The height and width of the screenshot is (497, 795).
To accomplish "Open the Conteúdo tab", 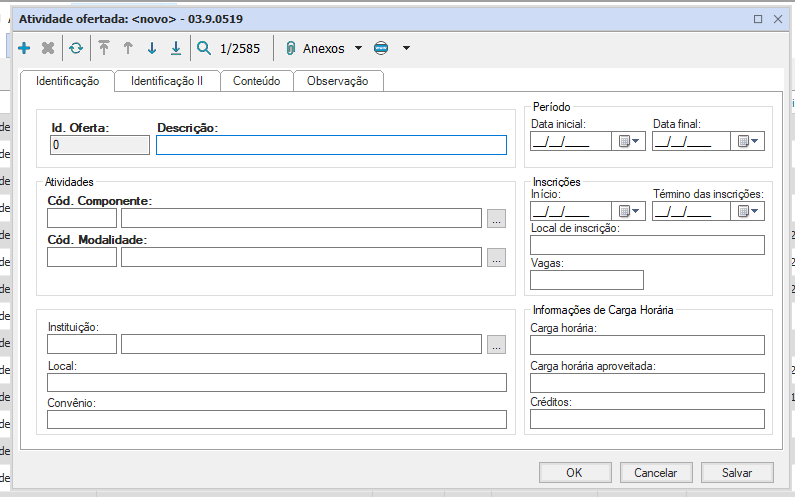I will point(257,81).
